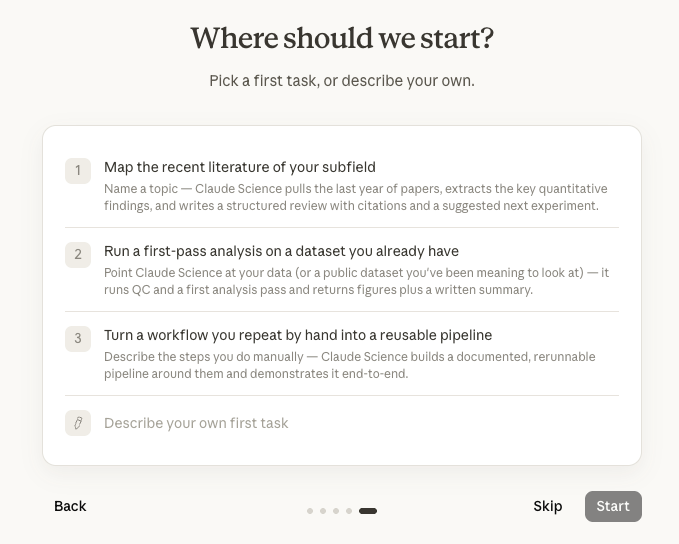Viewport: 679px width, 544px height.
Task: Click the number 3 badge icon
Action: [78, 339]
